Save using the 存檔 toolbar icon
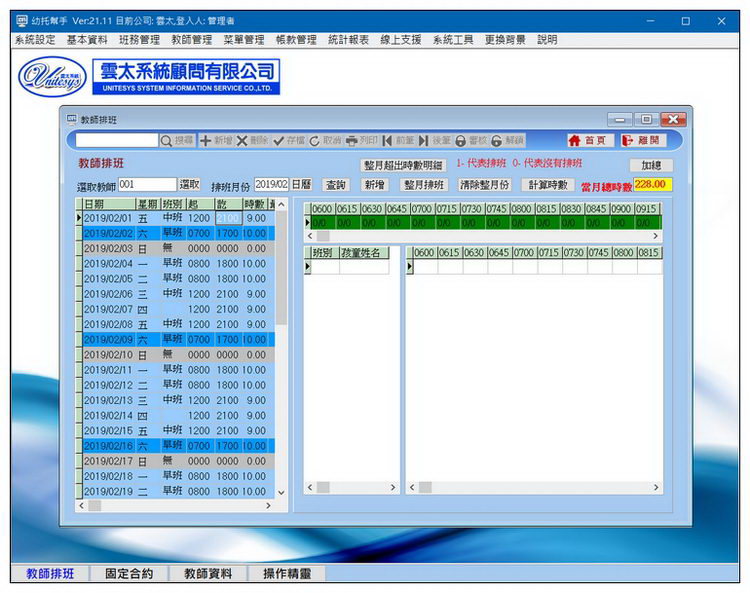The width and height of the screenshot is (750, 593). coord(289,141)
